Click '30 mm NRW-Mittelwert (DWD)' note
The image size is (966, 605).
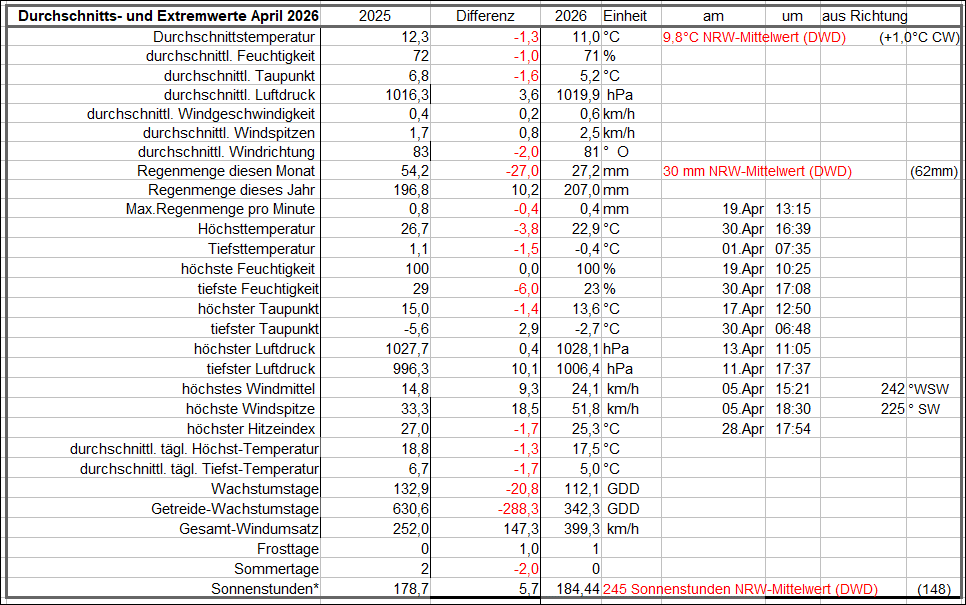(x=757, y=171)
